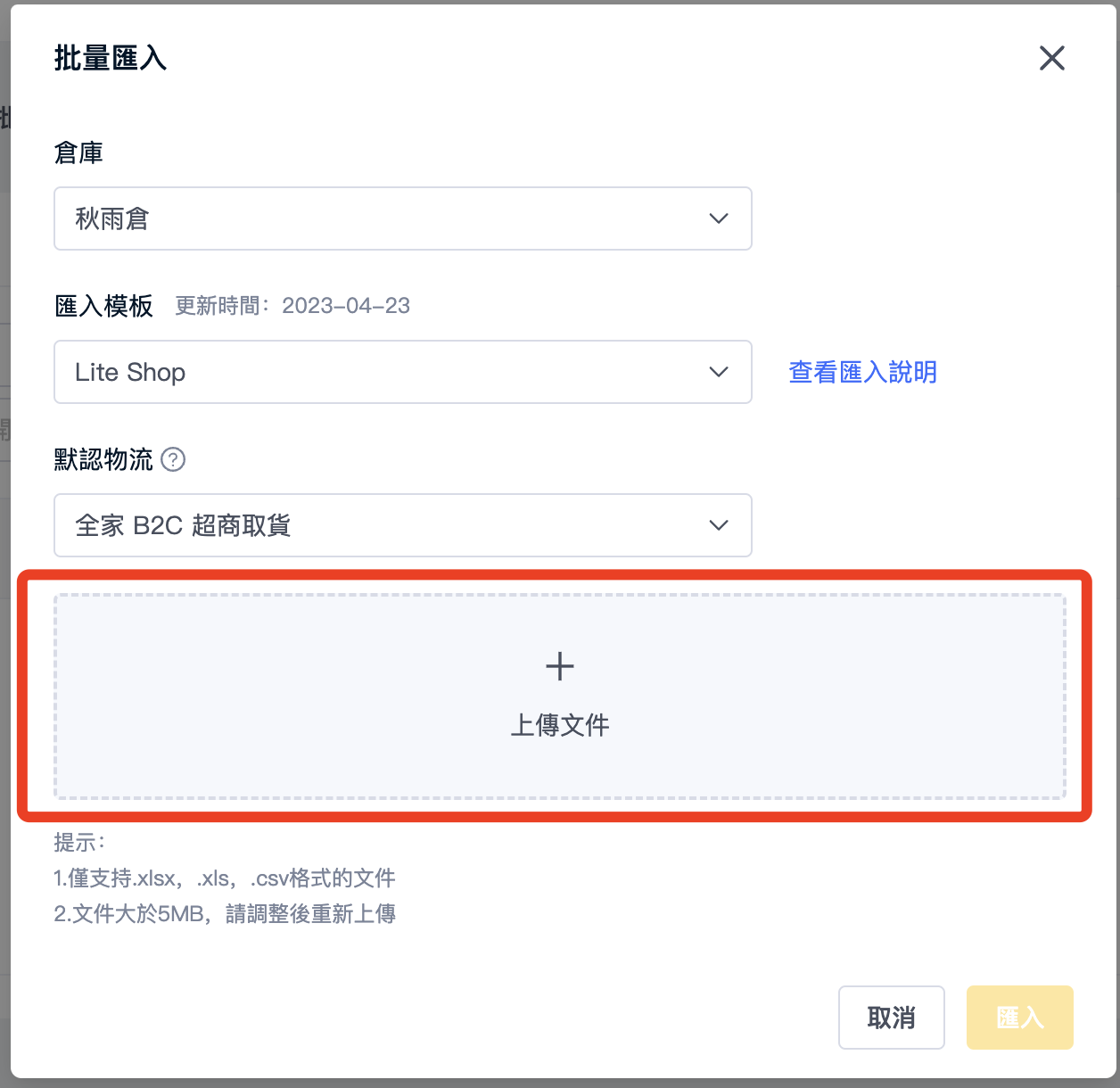The width and height of the screenshot is (1120, 1088).
Task: Click the question mark help icon beside 默認物流
Action: 173,459
